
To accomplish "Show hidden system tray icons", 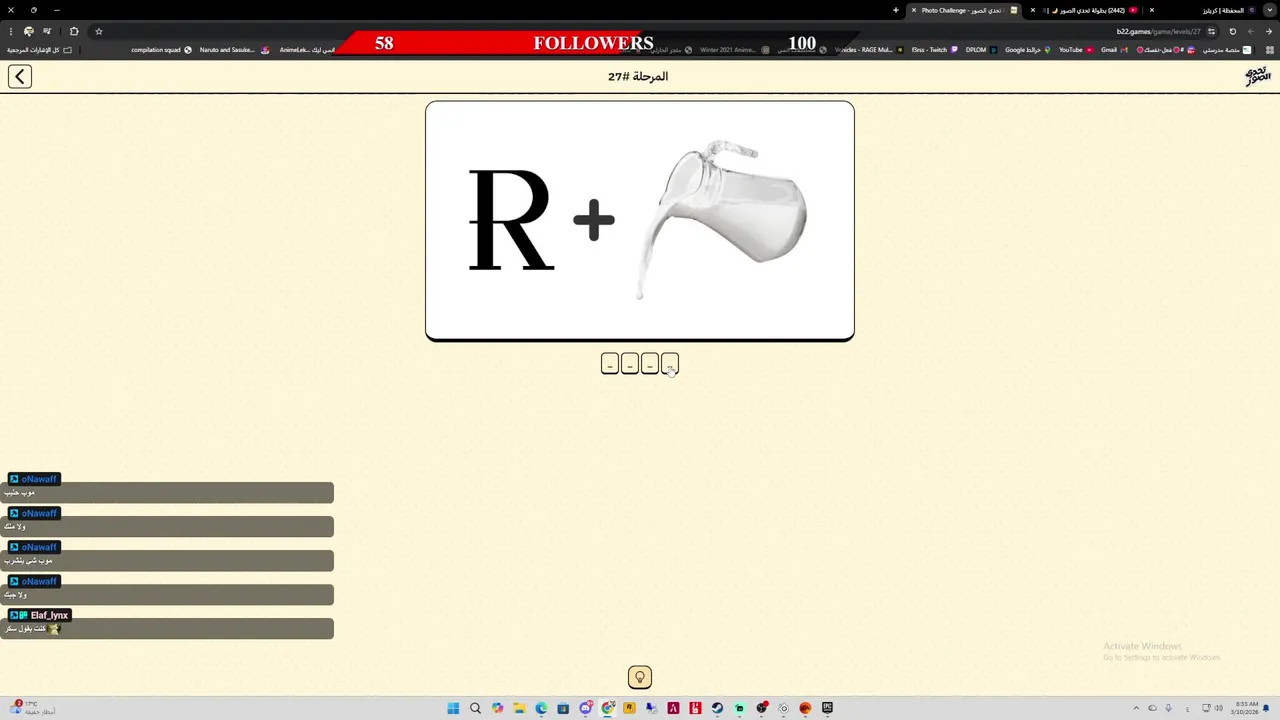I will [x=1135, y=708].
